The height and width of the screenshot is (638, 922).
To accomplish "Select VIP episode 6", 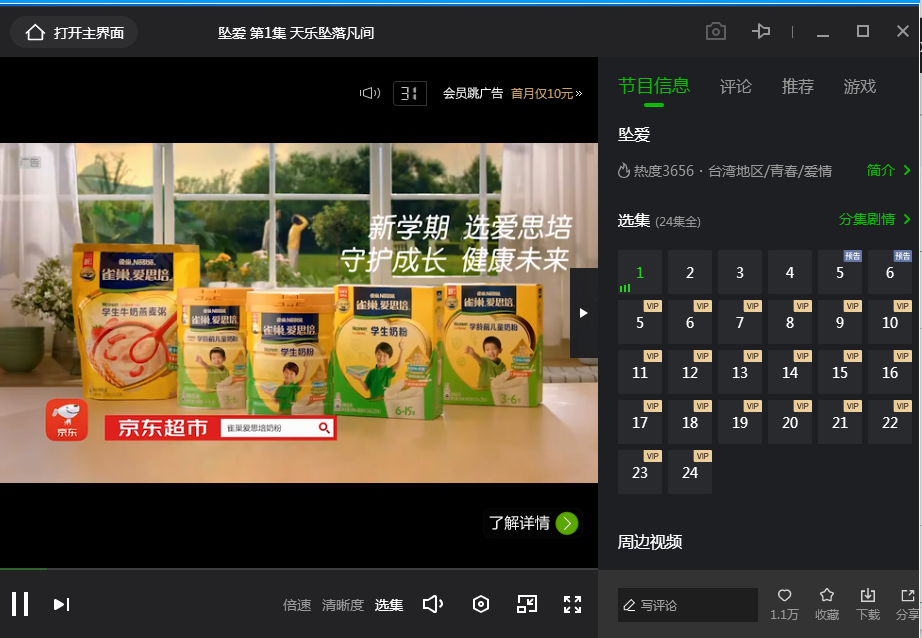I will click(690, 322).
